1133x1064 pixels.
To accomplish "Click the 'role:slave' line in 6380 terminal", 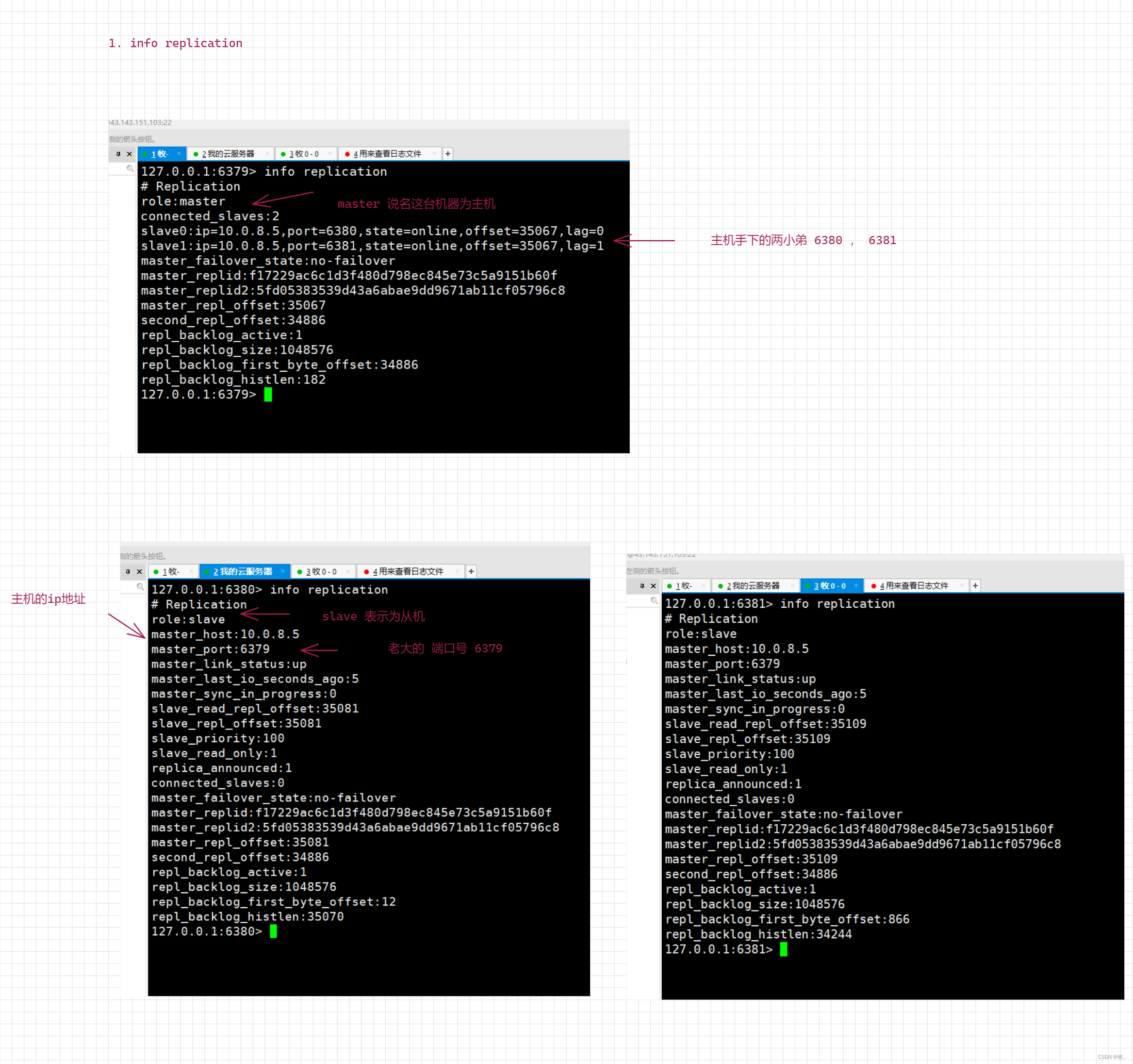I will (x=188, y=619).
